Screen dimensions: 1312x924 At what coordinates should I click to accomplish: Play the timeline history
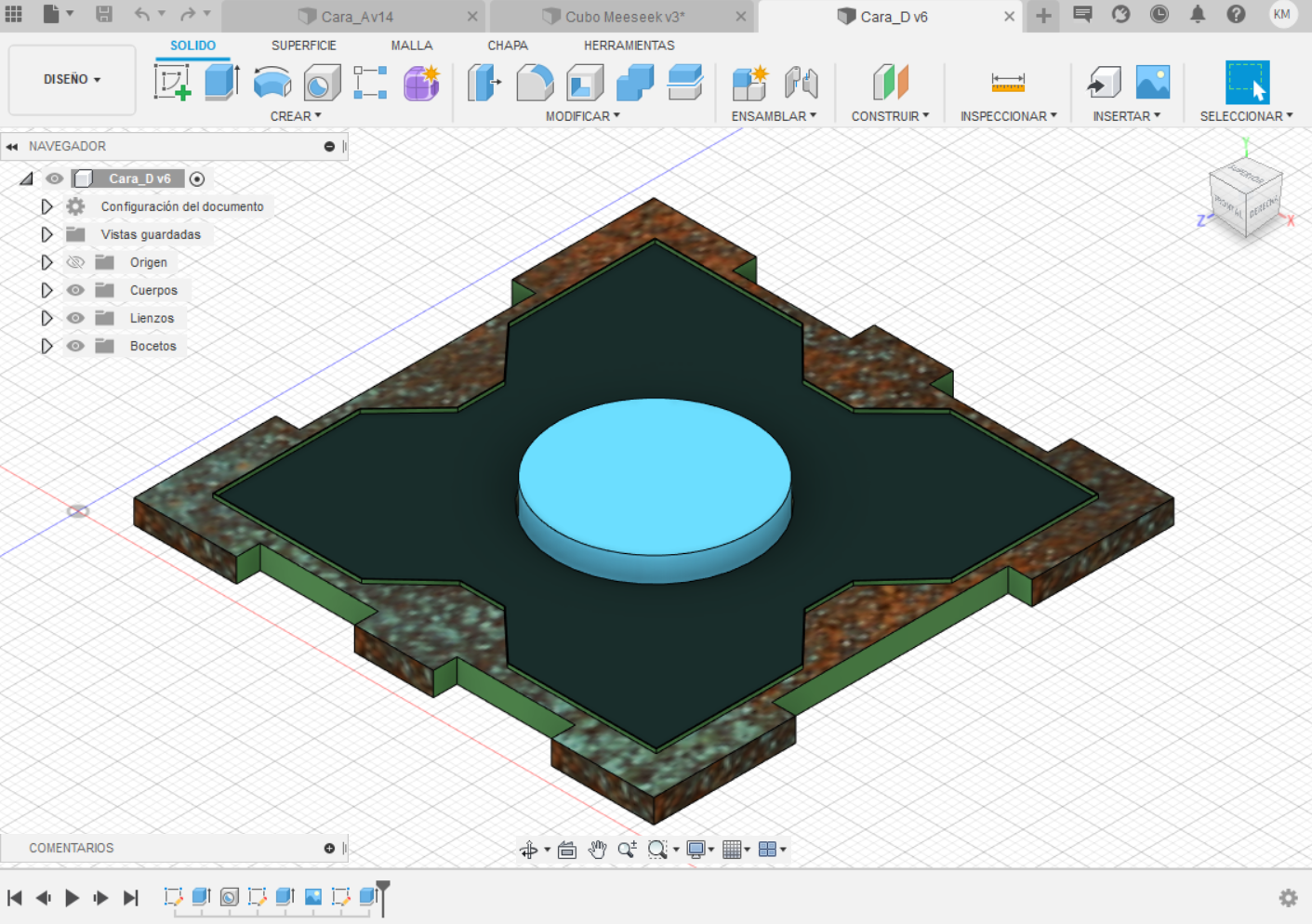[x=72, y=898]
